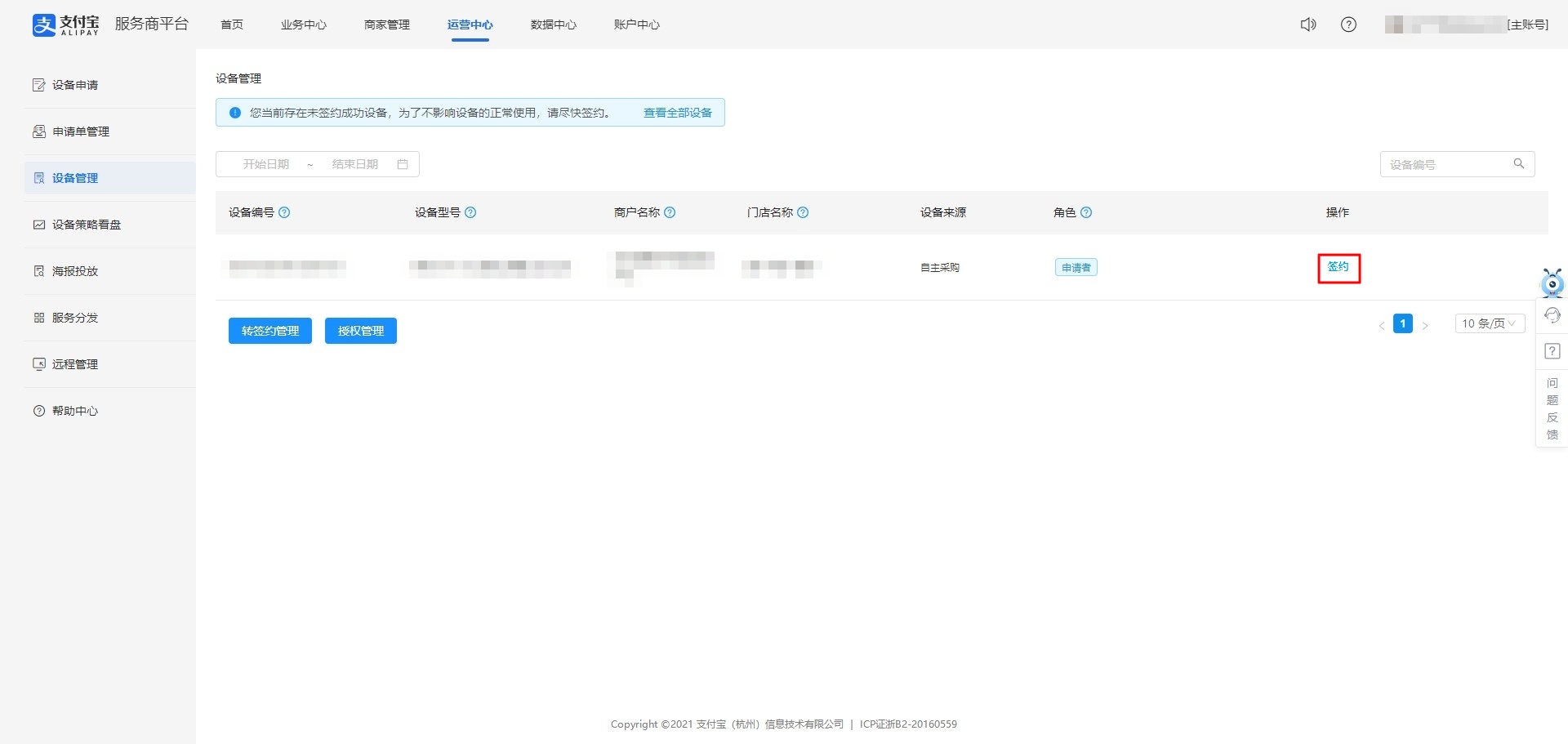The width and height of the screenshot is (1568, 744).
Task: Open the header help question mark icon
Action: [1349, 25]
